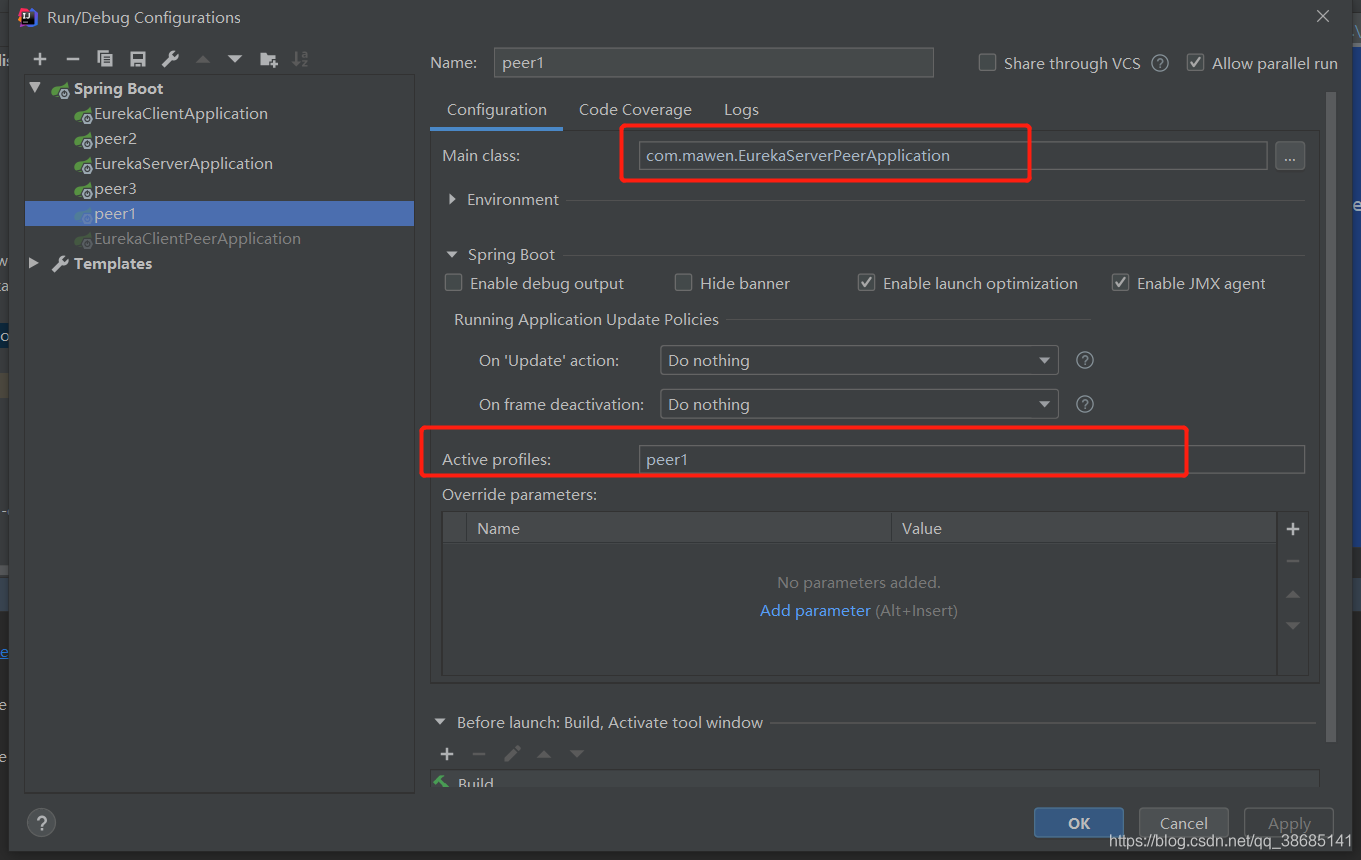1361x860 pixels.
Task: Collapse the Spring Boot tree node
Action: (35, 88)
